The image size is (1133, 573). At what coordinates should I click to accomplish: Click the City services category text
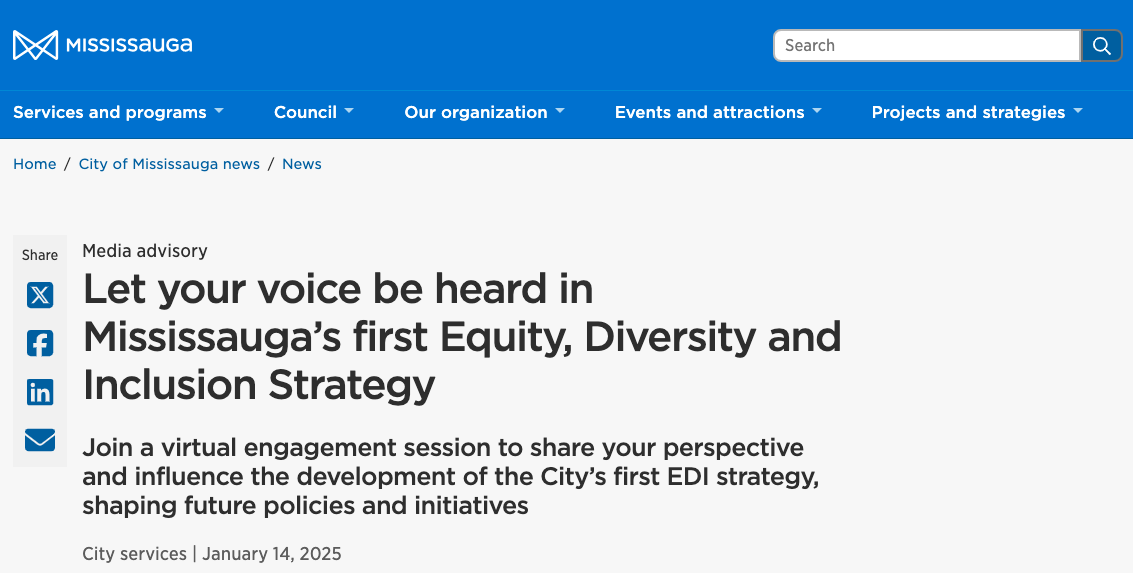pyautogui.click(x=134, y=553)
